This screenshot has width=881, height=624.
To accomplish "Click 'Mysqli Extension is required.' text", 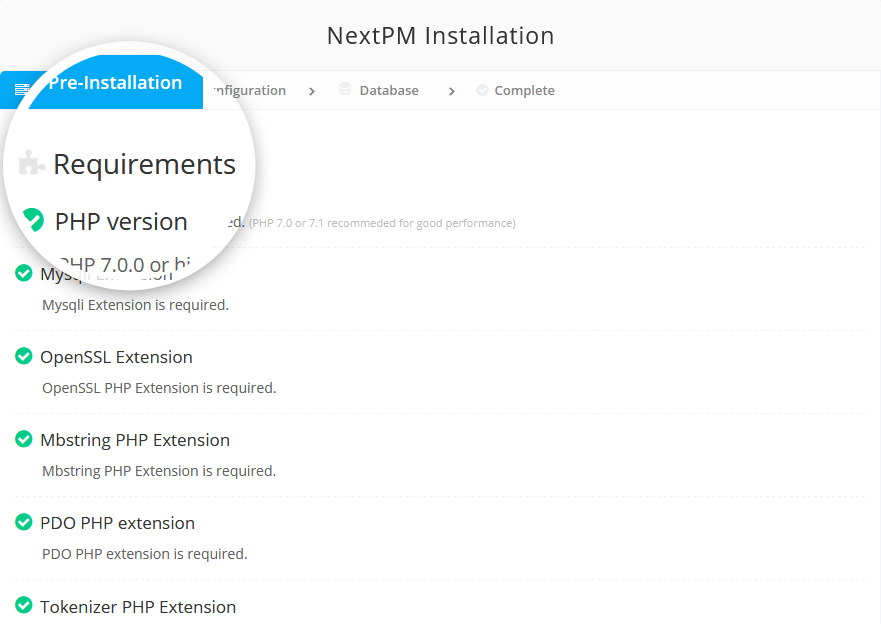I will click(135, 305).
